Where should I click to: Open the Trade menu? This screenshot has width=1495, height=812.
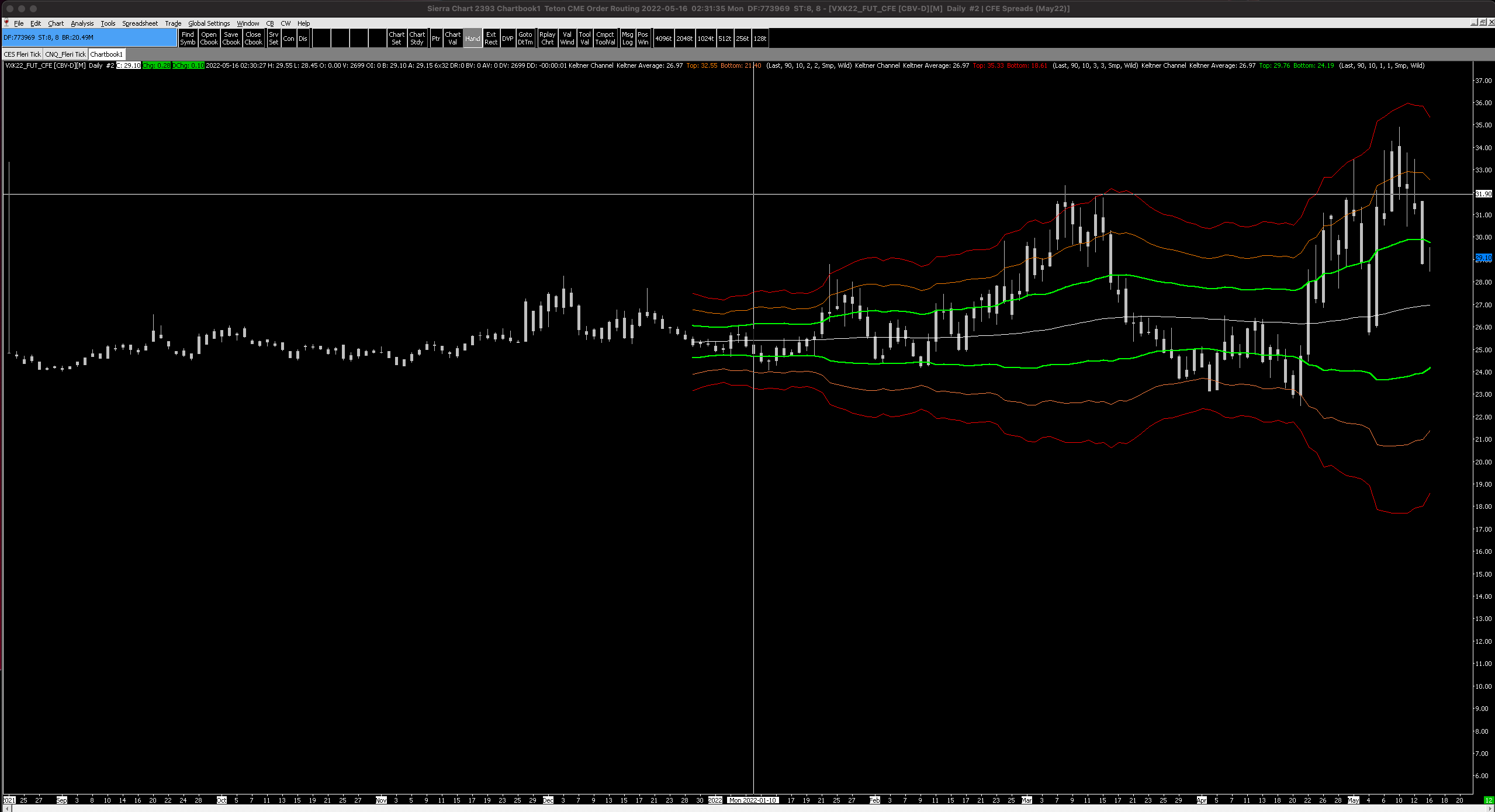[x=173, y=23]
